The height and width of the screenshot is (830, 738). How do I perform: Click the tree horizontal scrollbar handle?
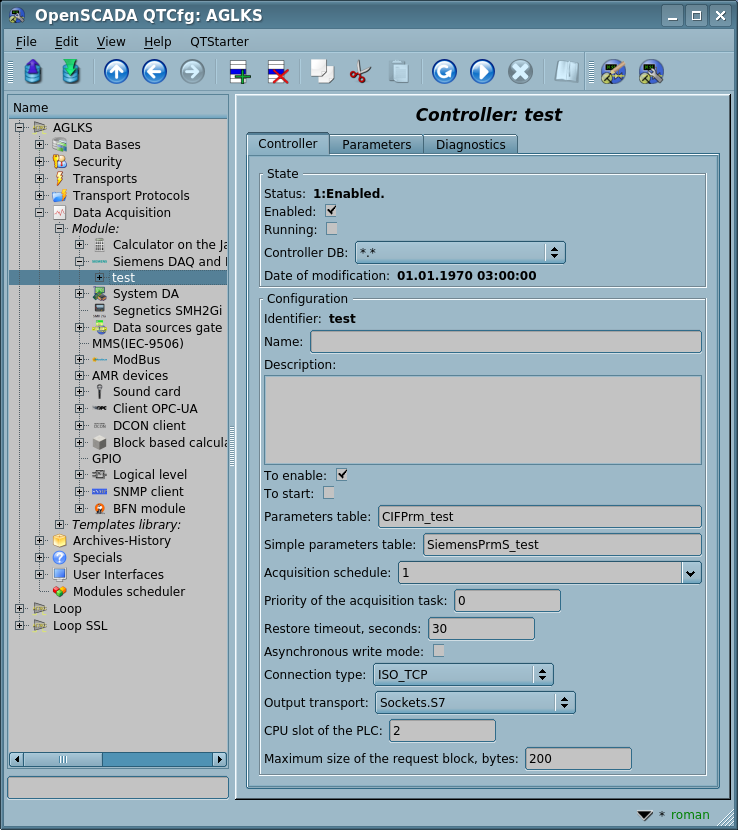pyautogui.click(x=63, y=759)
